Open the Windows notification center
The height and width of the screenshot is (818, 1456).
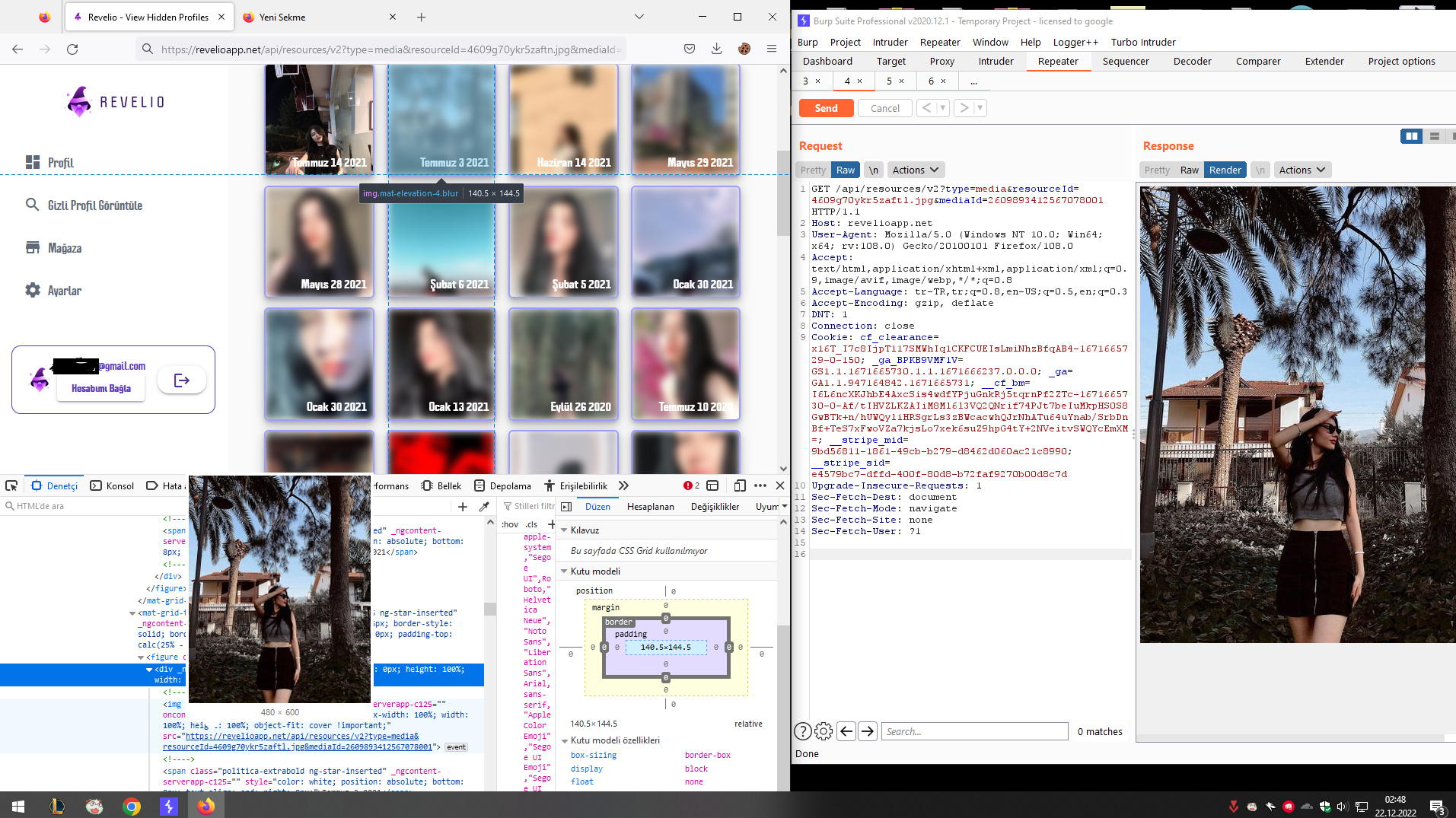[x=1437, y=807]
